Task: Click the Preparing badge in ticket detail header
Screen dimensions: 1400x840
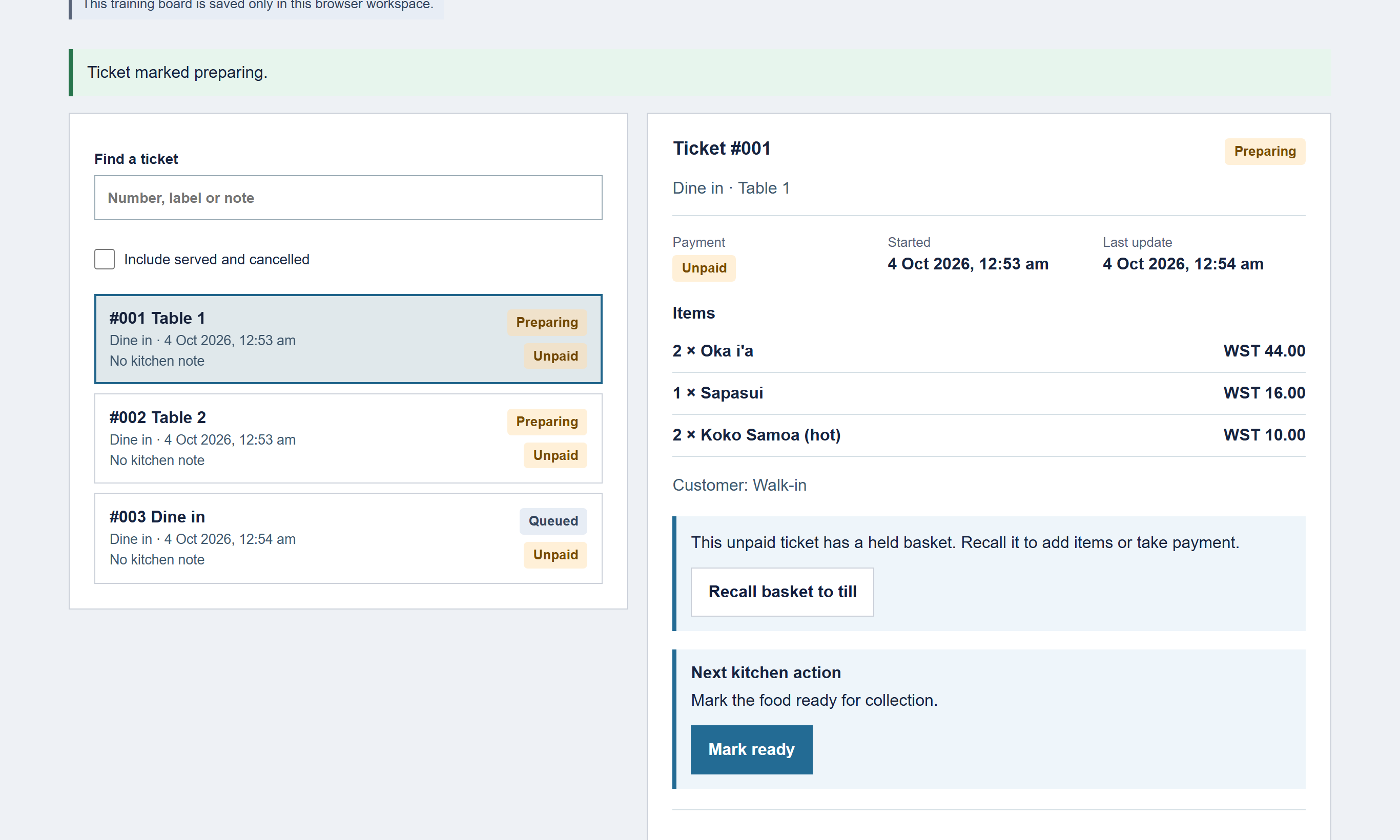Action: [x=1265, y=151]
